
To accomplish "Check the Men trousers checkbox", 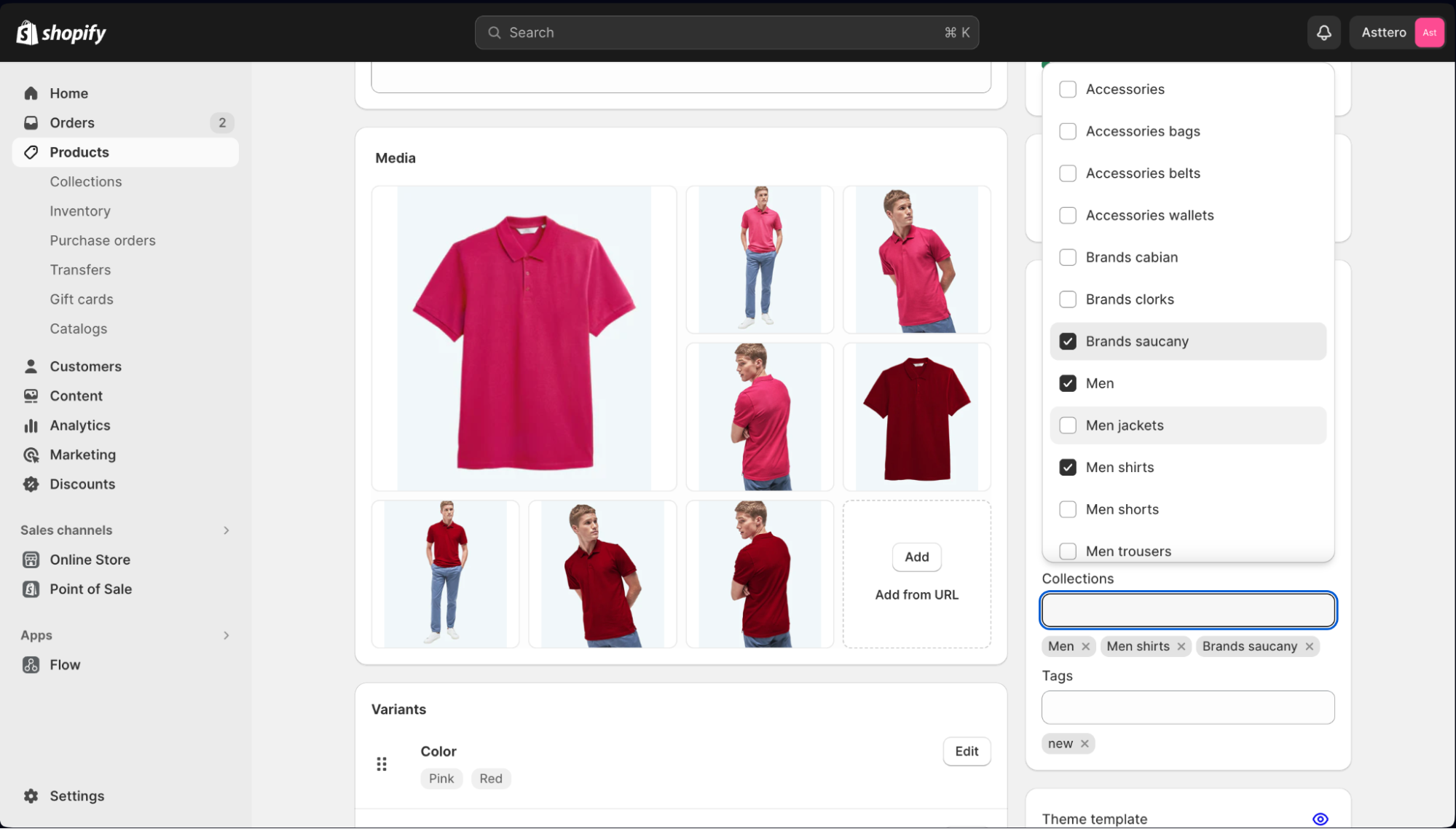I will tap(1068, 551).
